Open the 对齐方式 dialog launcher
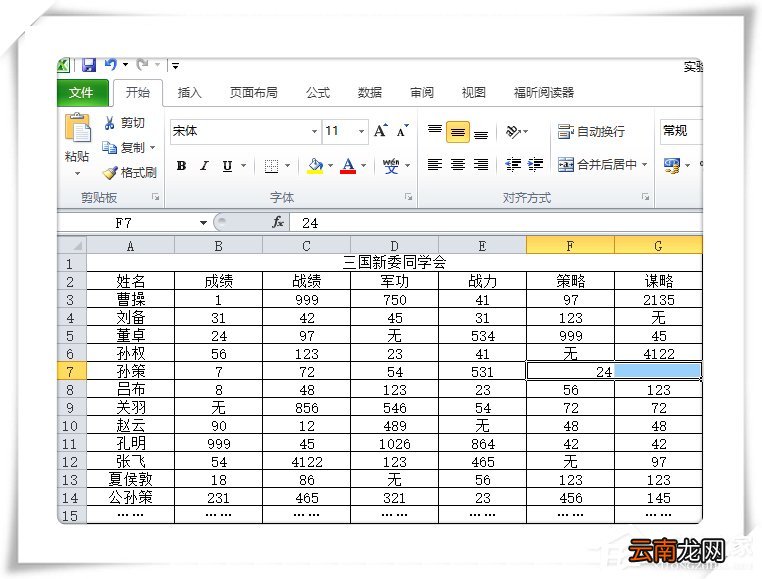 [645, 197]
